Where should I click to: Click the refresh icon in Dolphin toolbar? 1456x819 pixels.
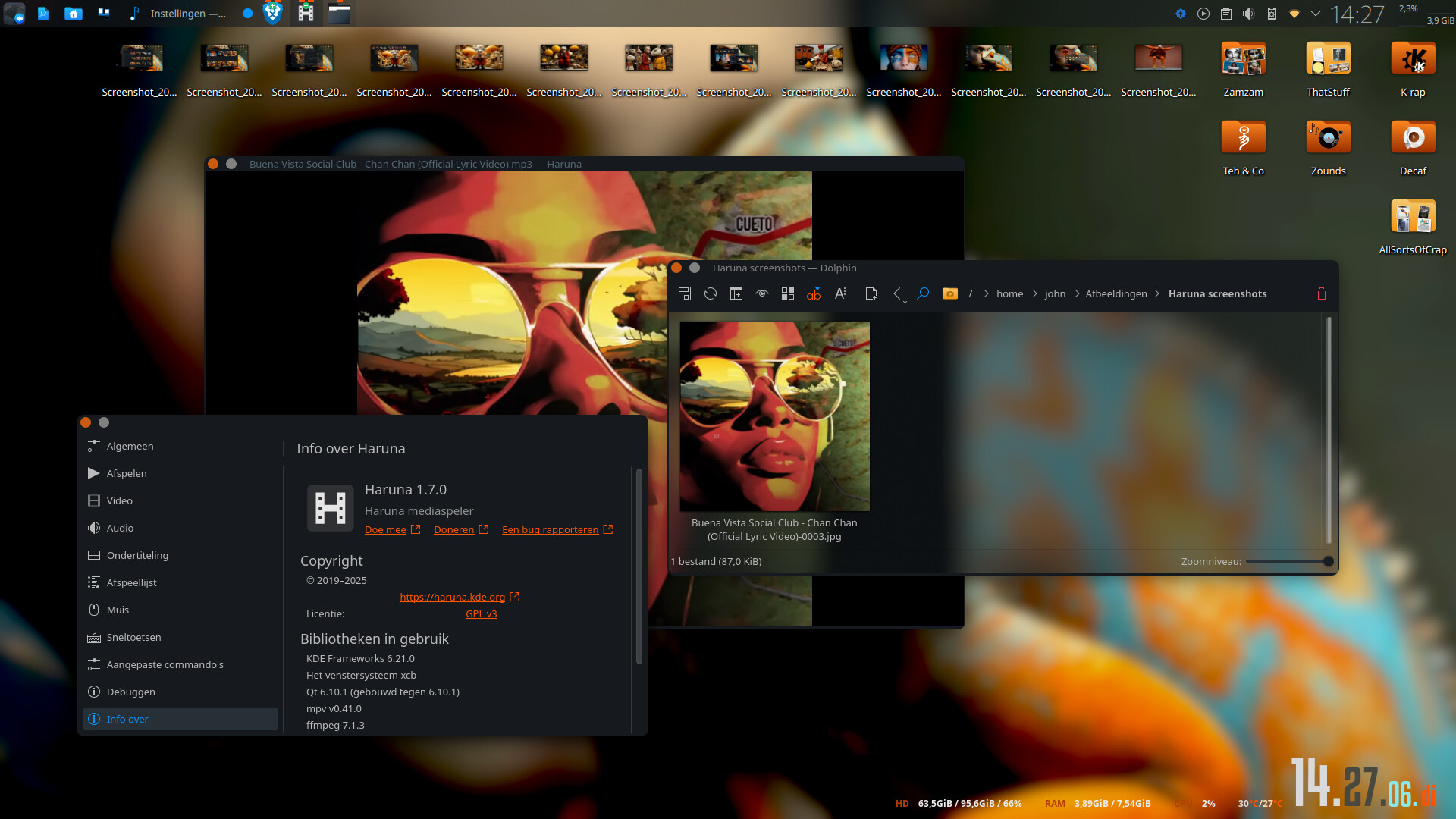[711, 293]
